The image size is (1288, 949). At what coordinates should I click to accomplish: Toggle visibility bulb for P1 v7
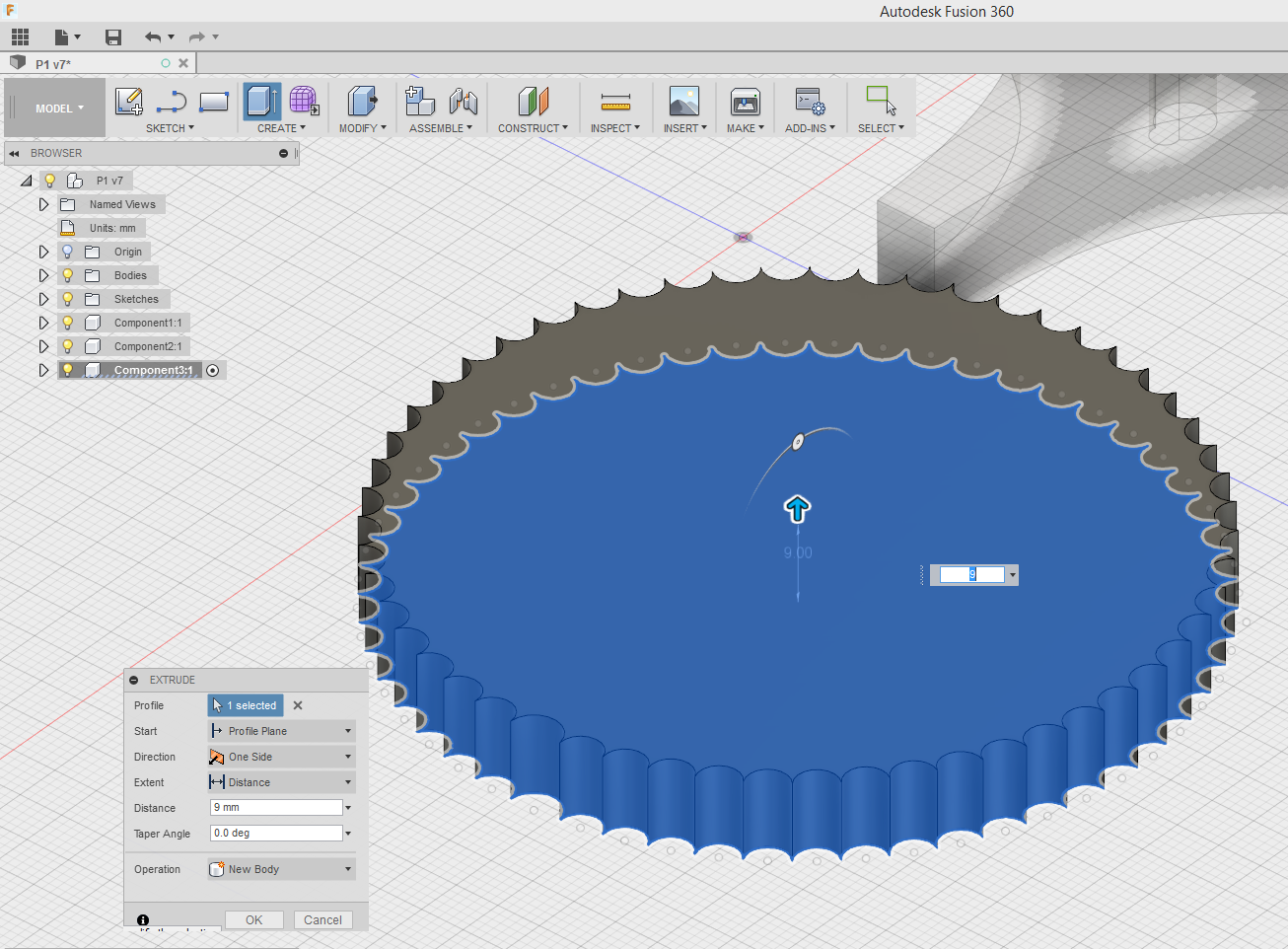tap(49, 181)
